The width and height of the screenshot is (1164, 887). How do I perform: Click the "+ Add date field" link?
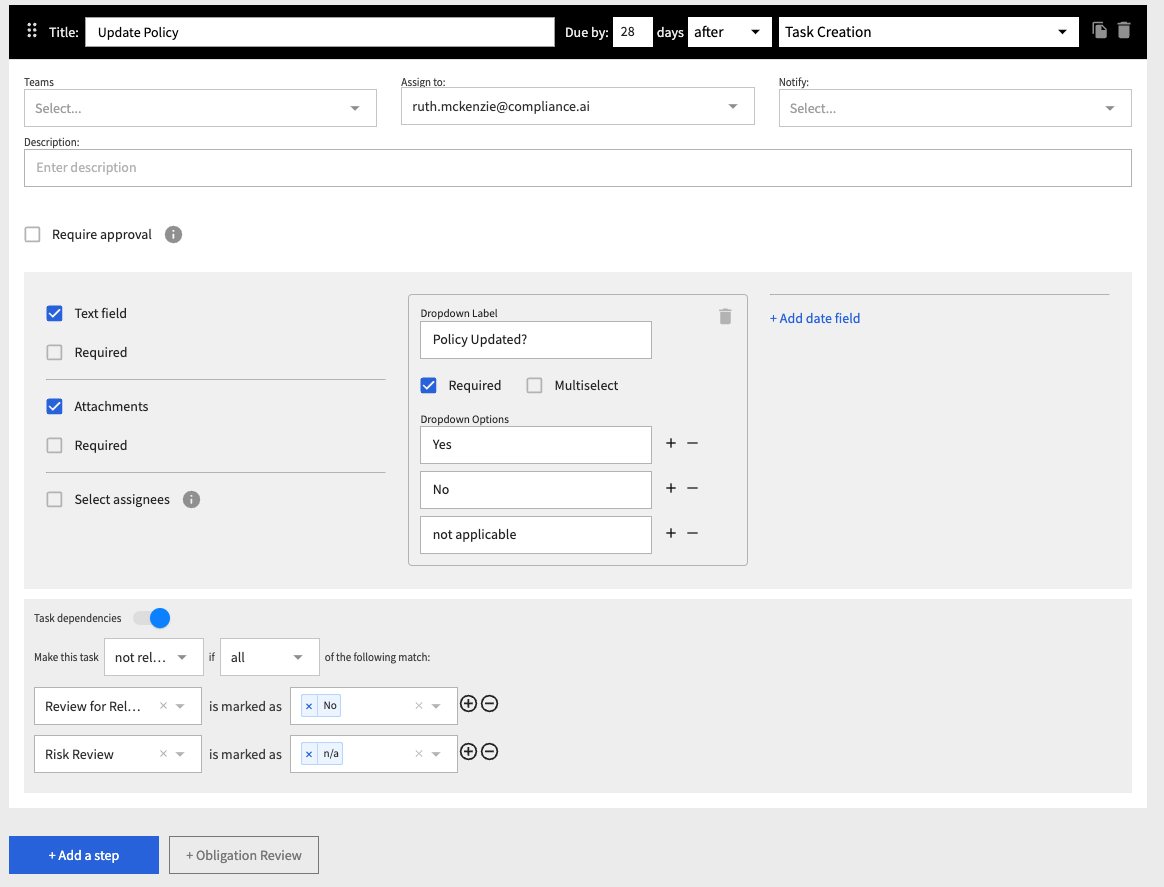[x=815, y=318]
